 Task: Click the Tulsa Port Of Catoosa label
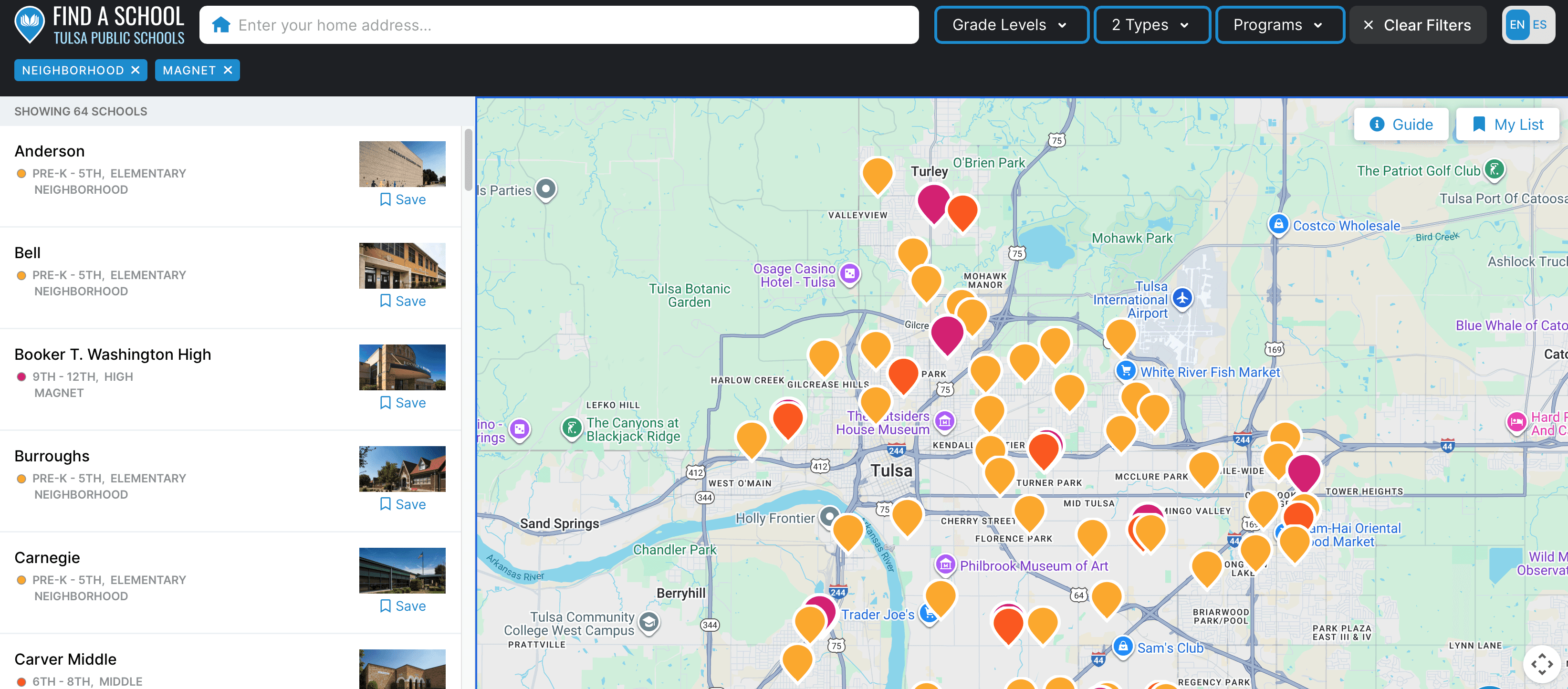click(x=1503, y=199)
